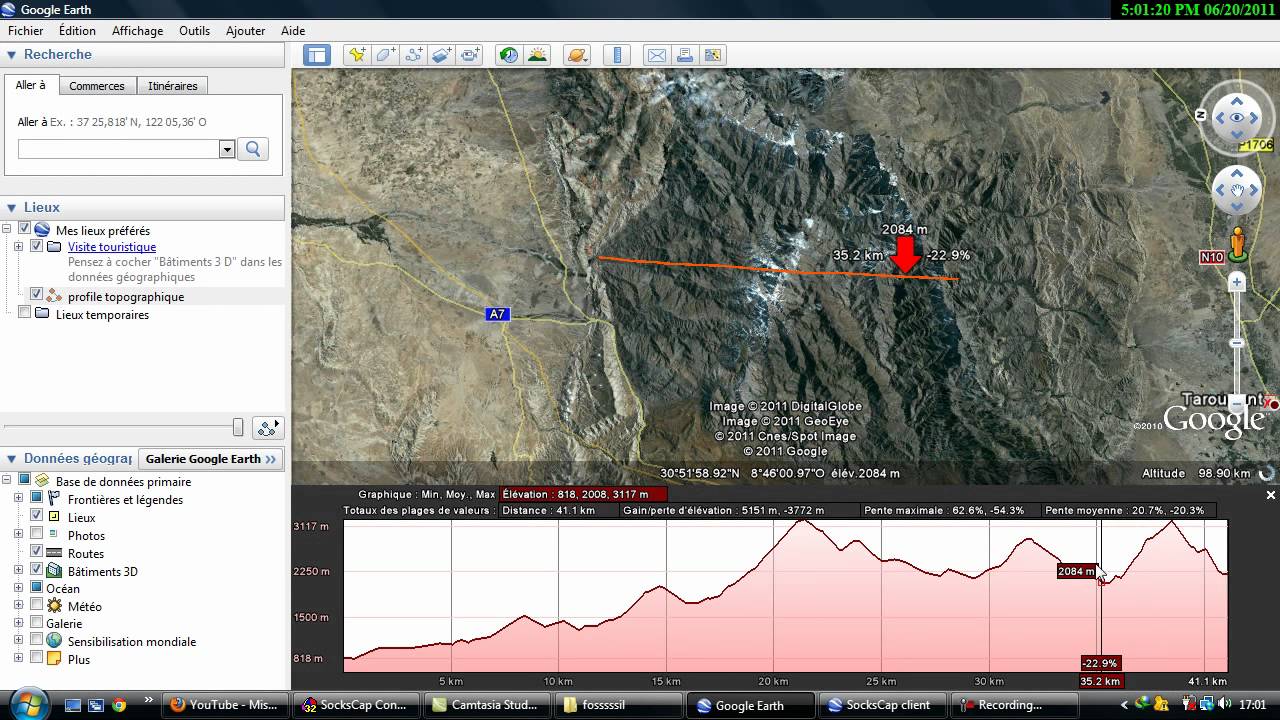The height and width of the screenshot is (720, 1280).
Task: Open the Édition menu
Action: click(77, 31)
